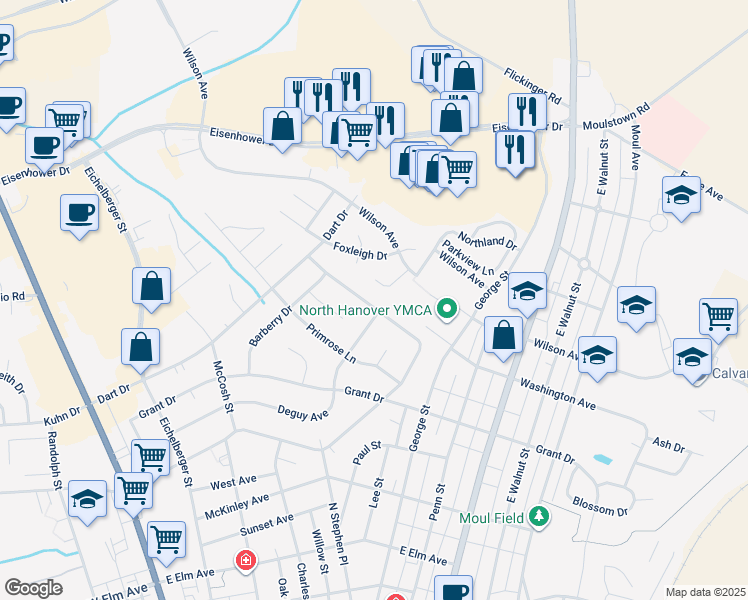Click the Penn St street label
Viewport: 748px width, 600px height.
[x=436, y=502]
